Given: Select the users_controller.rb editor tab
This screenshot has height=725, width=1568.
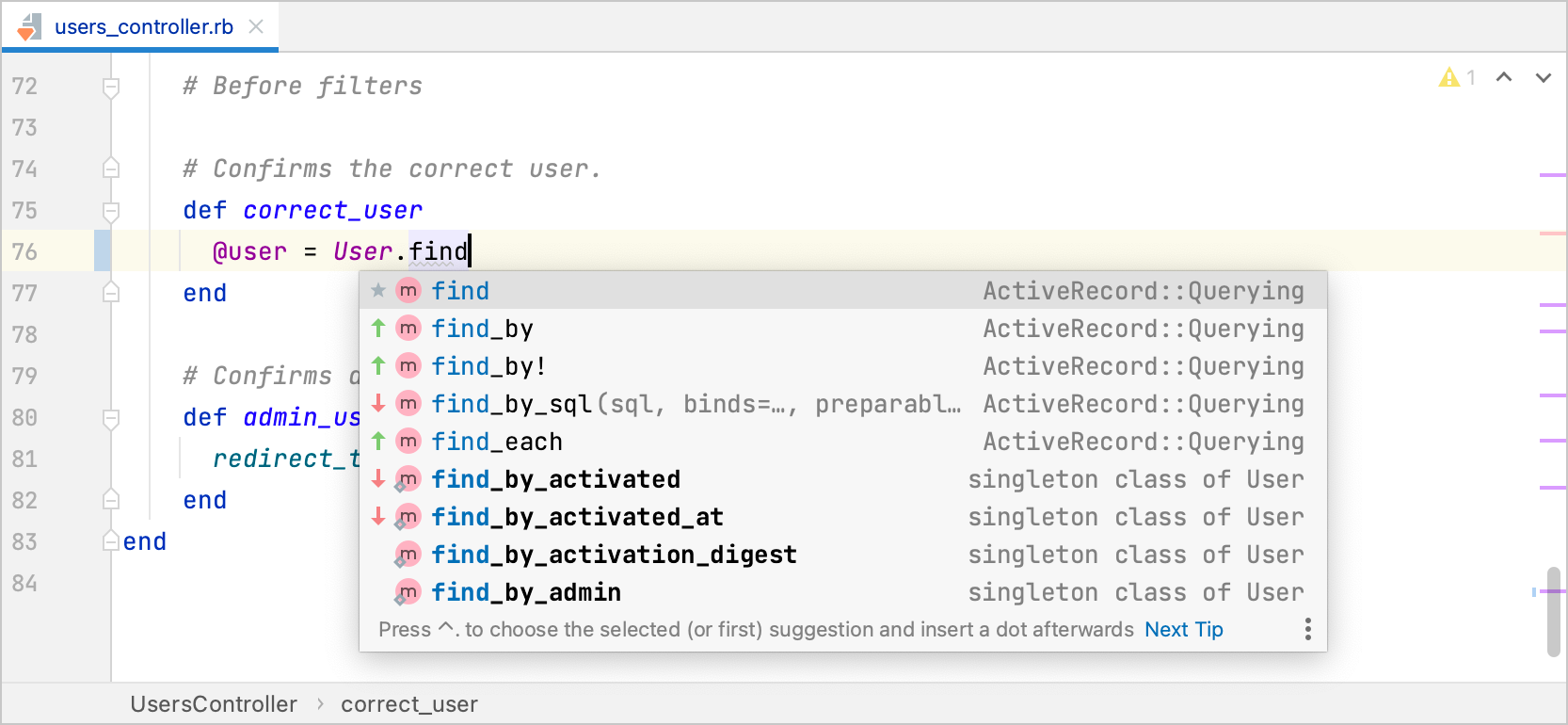Looking at the screenshot, I should click(x=141, y=25).
